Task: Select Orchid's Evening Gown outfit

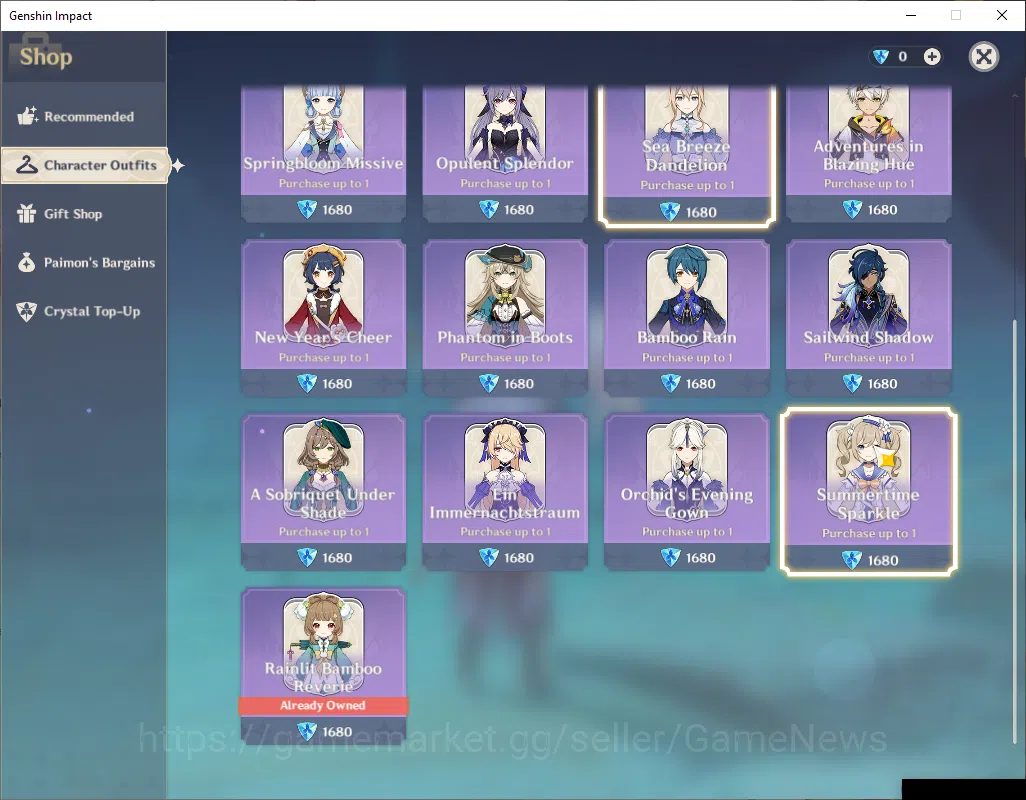Action: click(686, 492)
